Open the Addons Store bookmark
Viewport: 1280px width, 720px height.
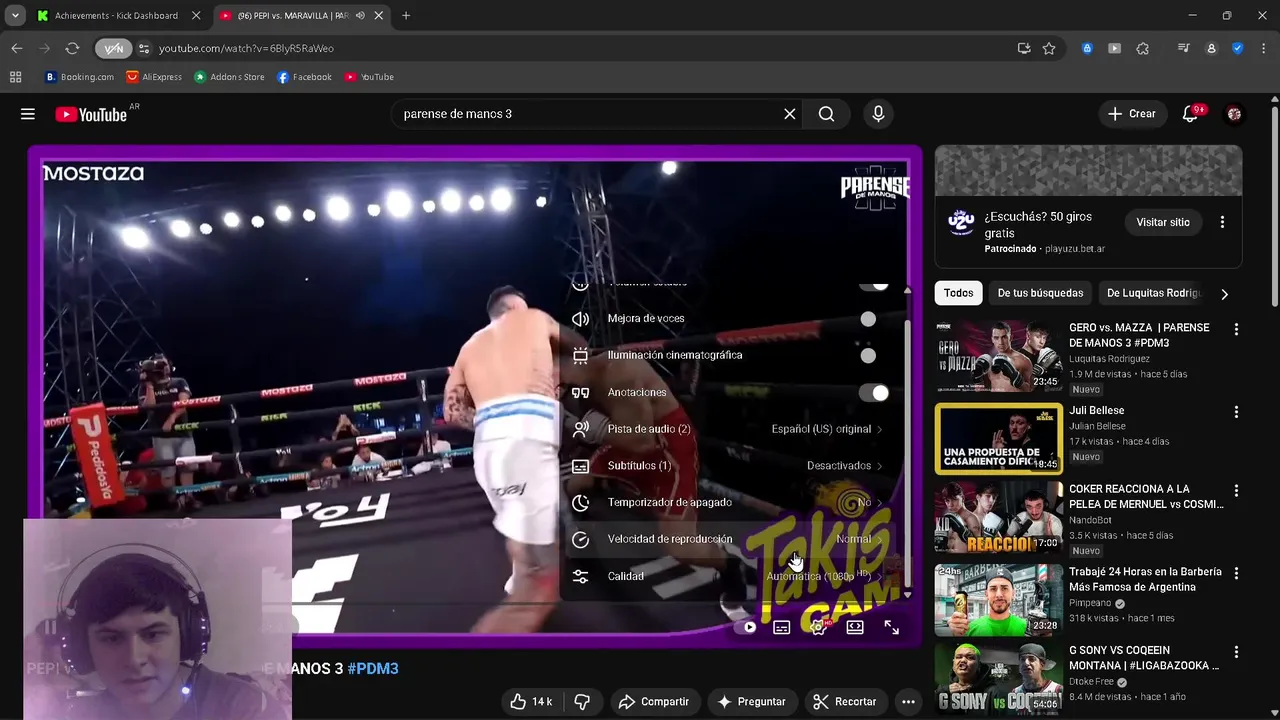(229, 77)
